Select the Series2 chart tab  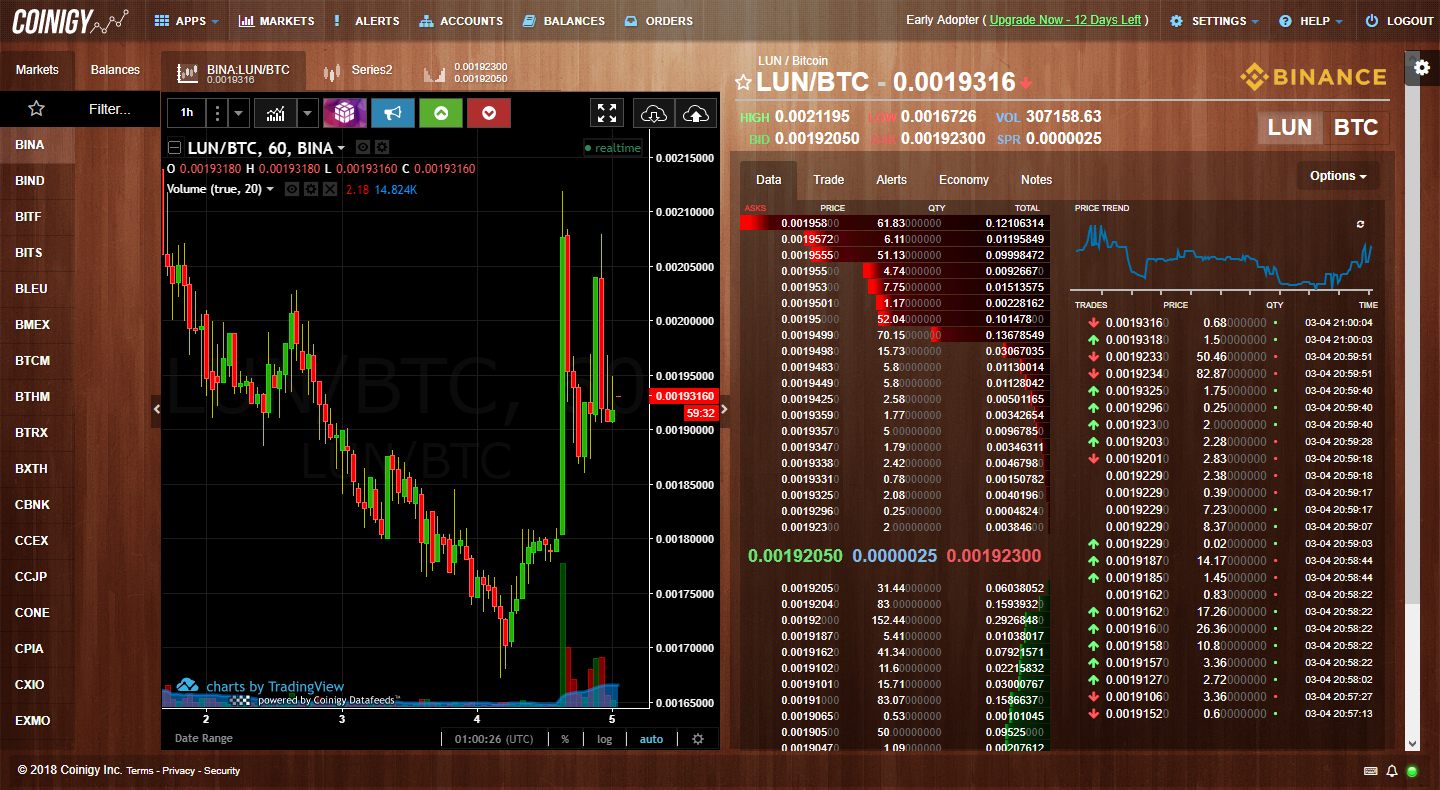[x=359, y=71]
